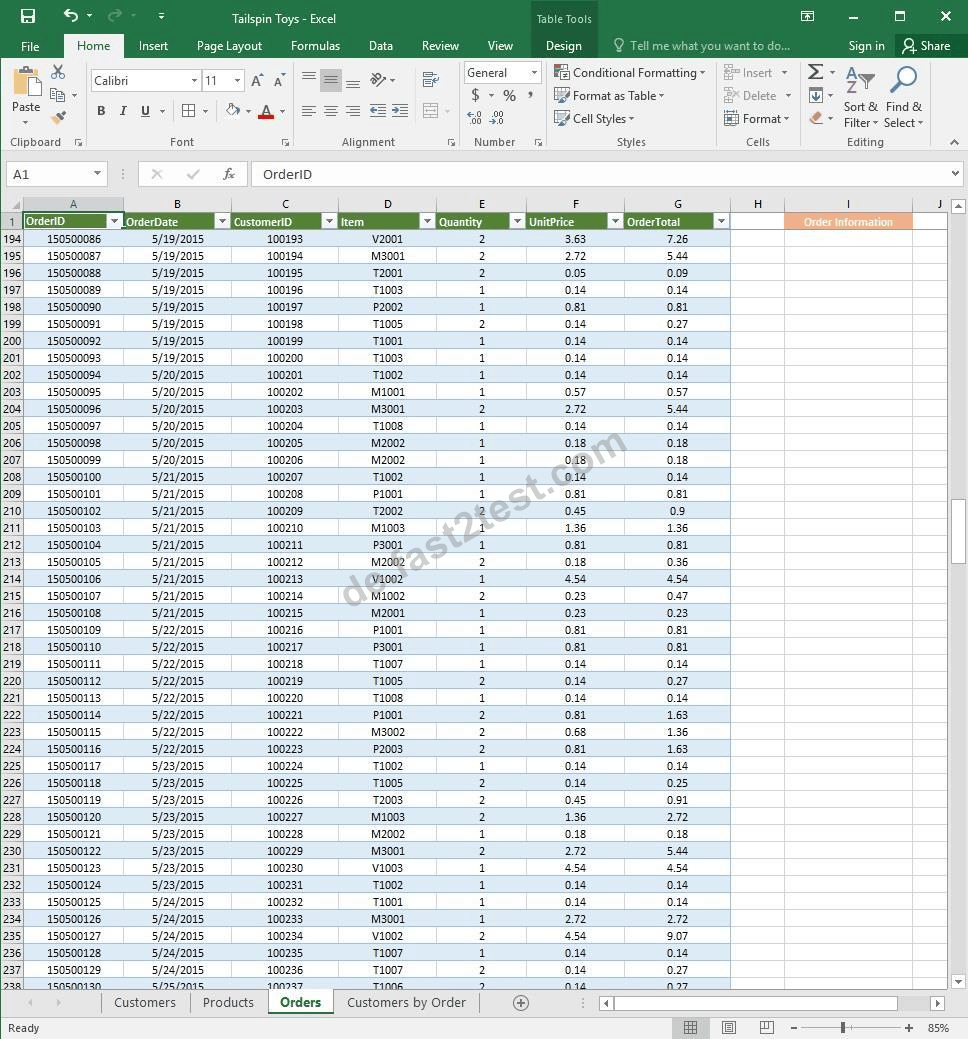The width and height of the screenshot is (968, 1039).
Task: Click the Share button
Action: 927,46
